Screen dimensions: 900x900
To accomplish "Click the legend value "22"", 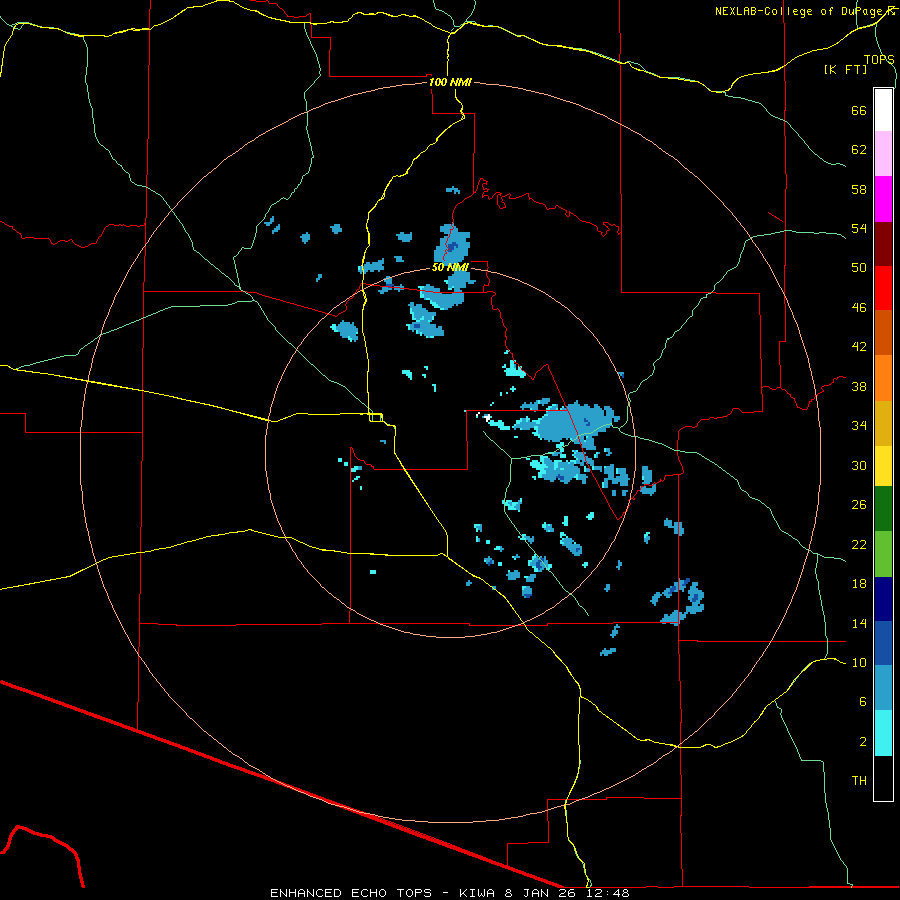I will (859, 544).
